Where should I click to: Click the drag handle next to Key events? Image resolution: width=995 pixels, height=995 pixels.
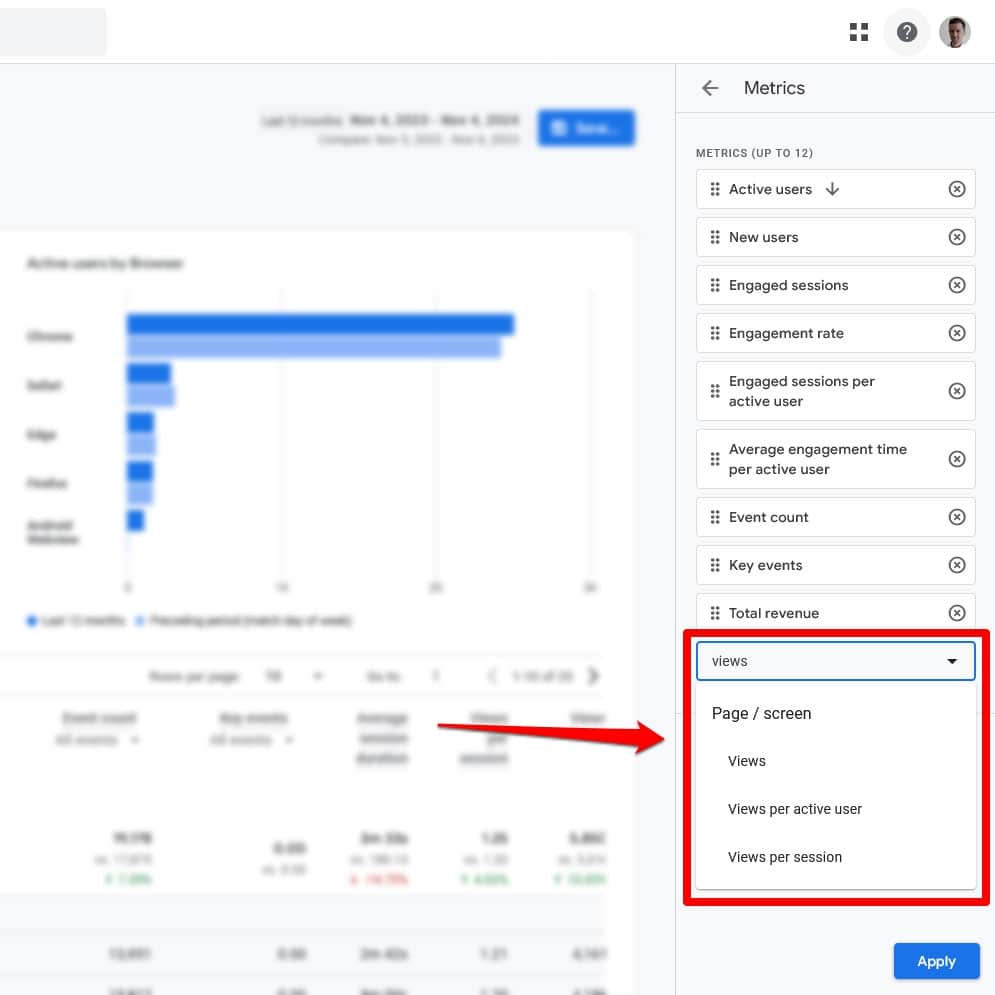tap(715, 565)
